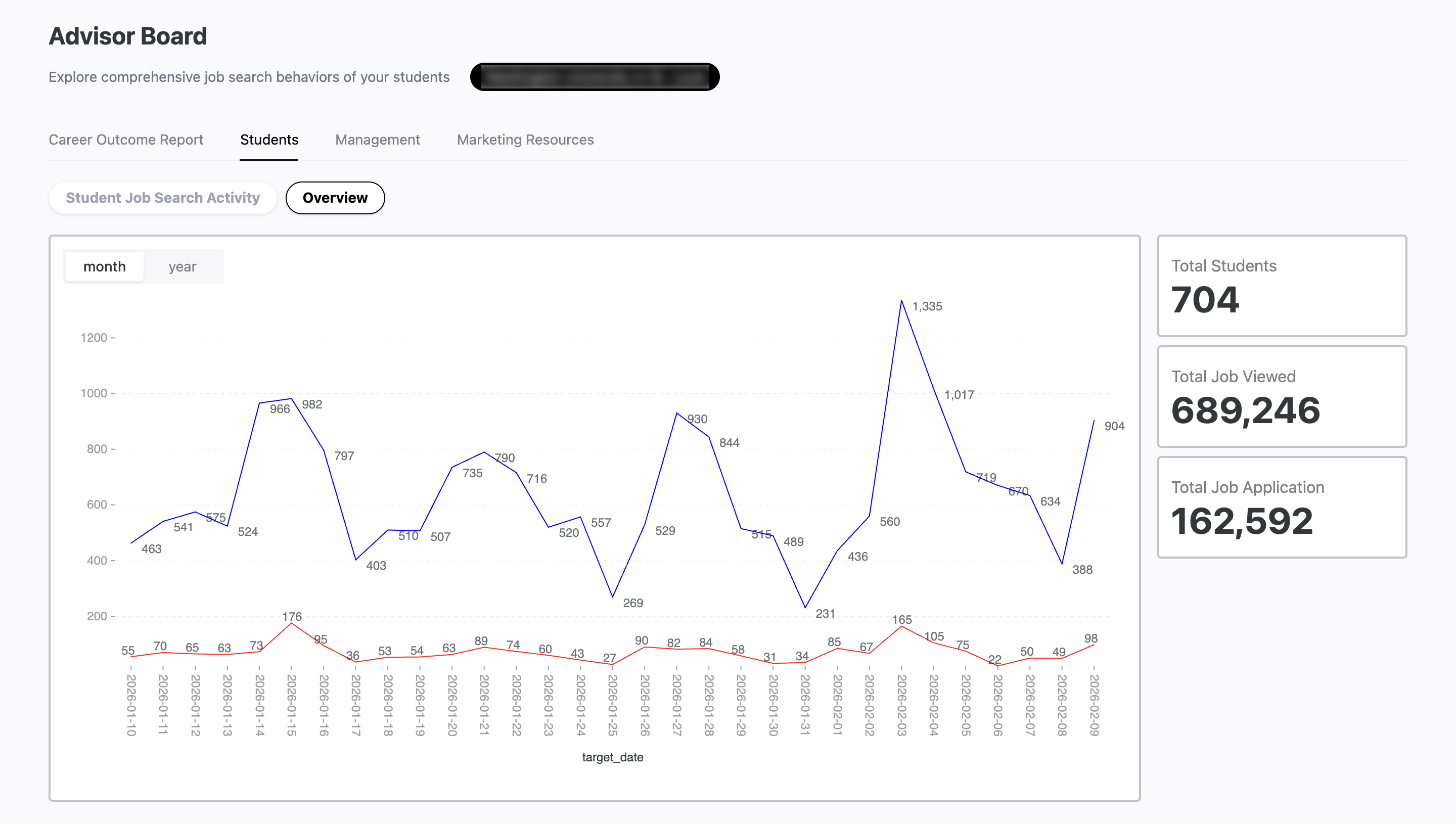The width and height of the screenshot is (1456, 824).
Task: Select the Total Job Viewed card
Action: click(1281, 397)
